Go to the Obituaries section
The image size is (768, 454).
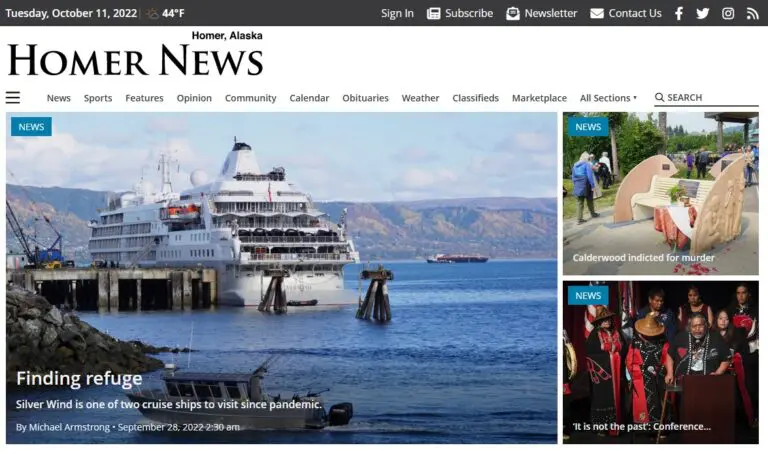[x=365, y=98]
